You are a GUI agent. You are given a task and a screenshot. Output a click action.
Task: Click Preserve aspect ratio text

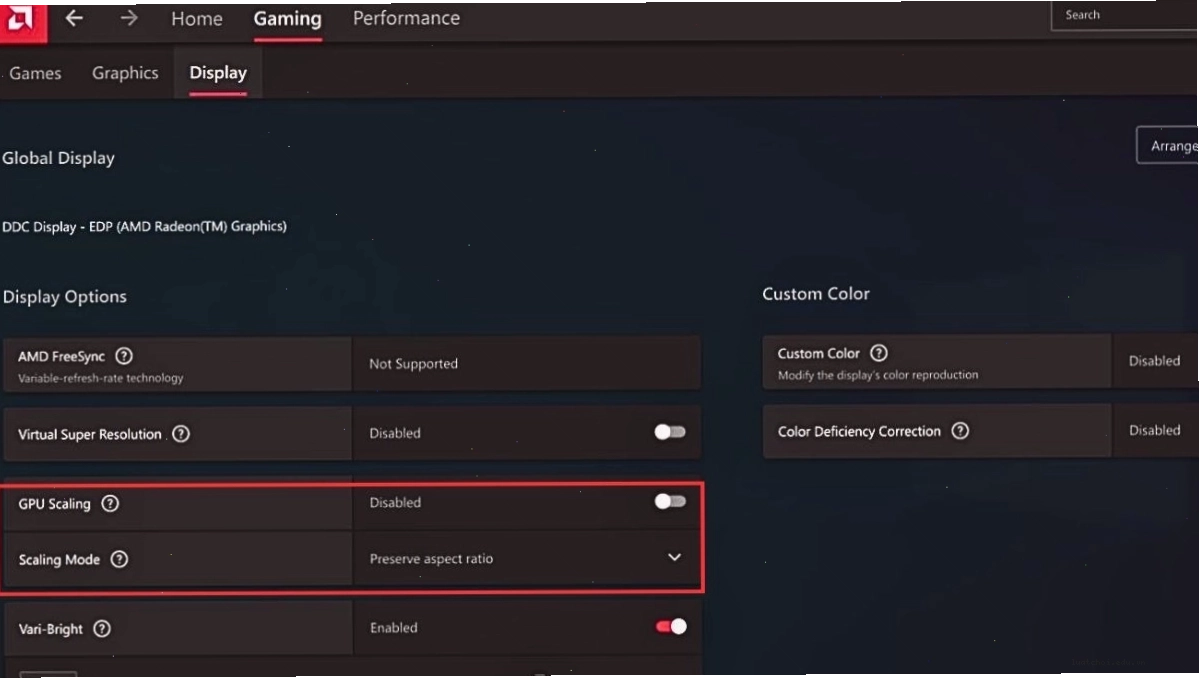point(431,559)
